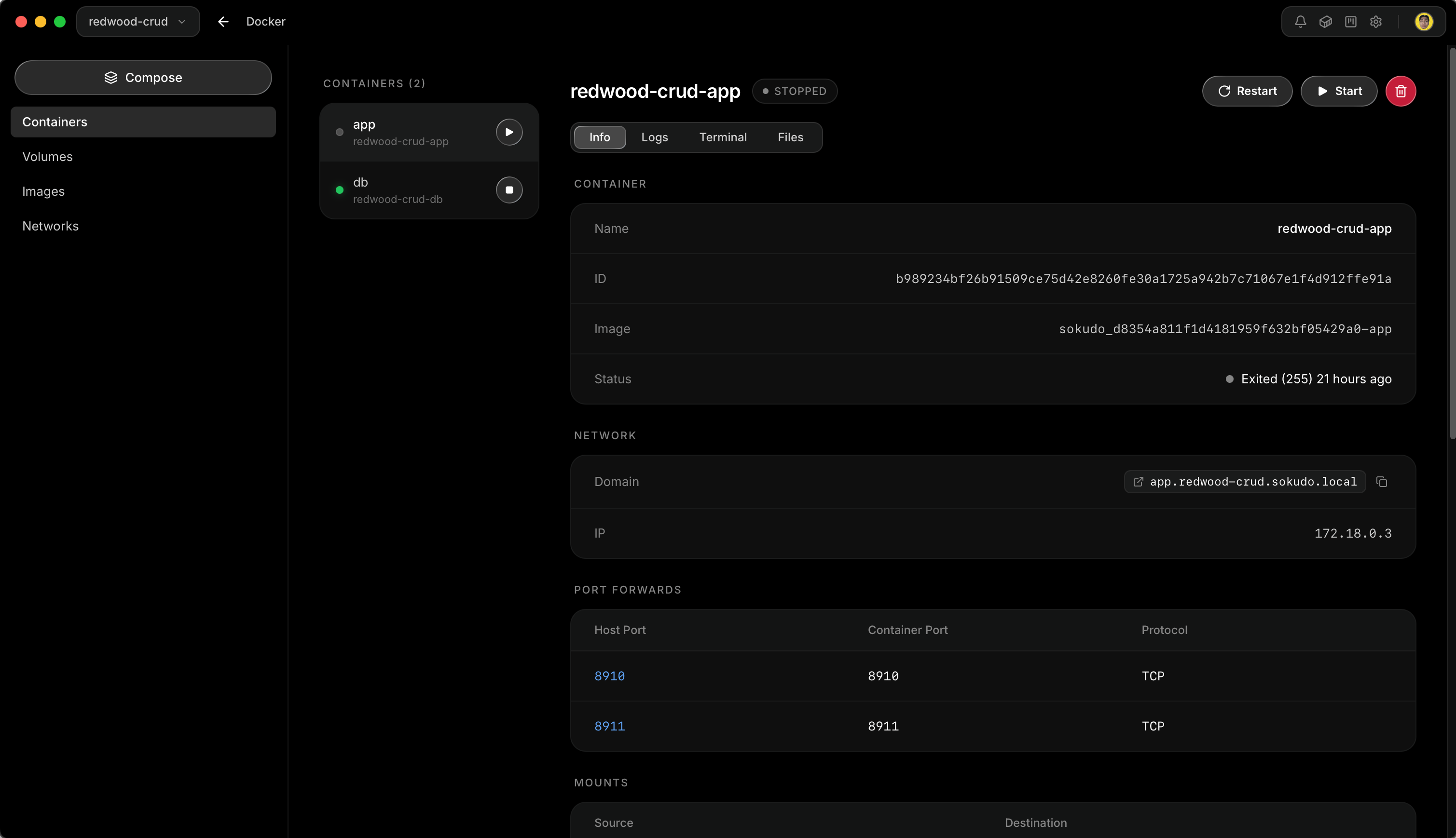The height and width of the screenshot is (838, 1456).
Task: Switch to the Terminal tab
Action: (x=723, y=137)
